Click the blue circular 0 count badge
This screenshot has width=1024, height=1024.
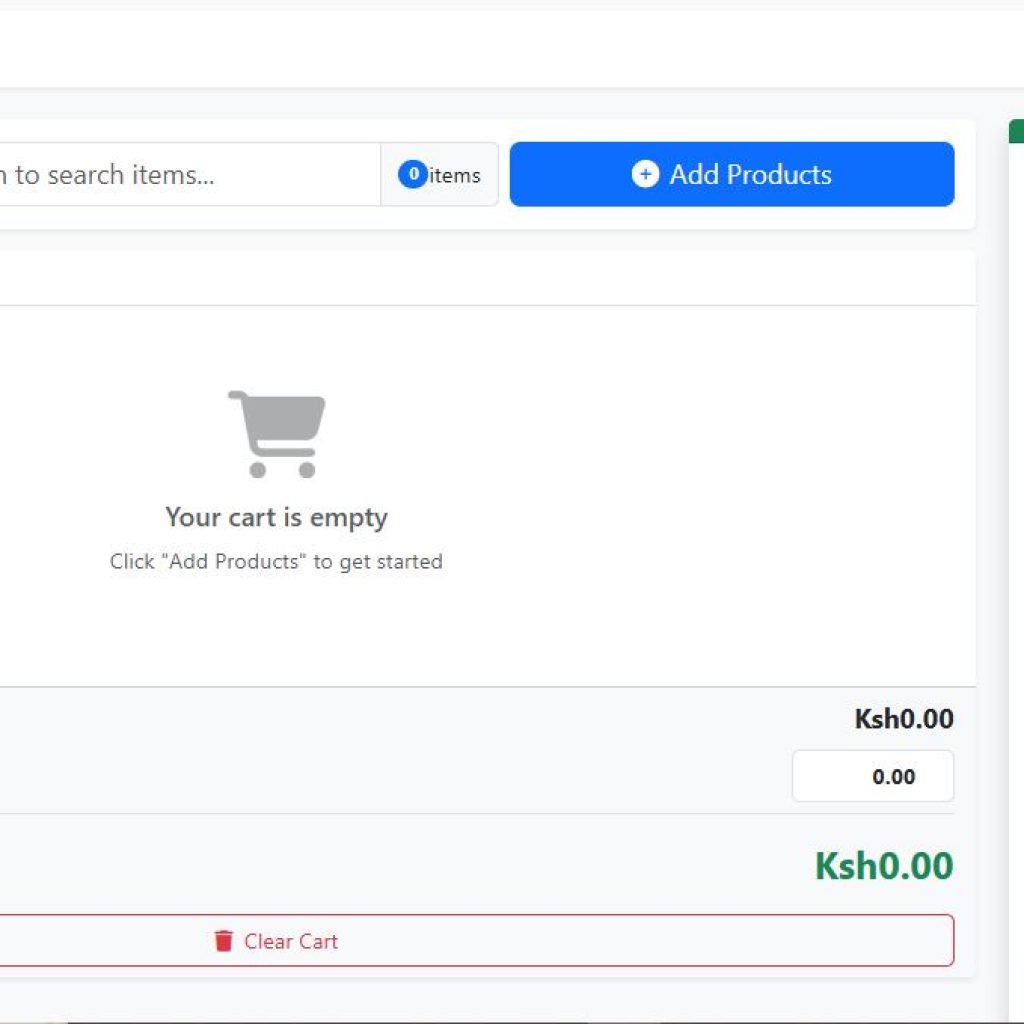tap(412, 174)
